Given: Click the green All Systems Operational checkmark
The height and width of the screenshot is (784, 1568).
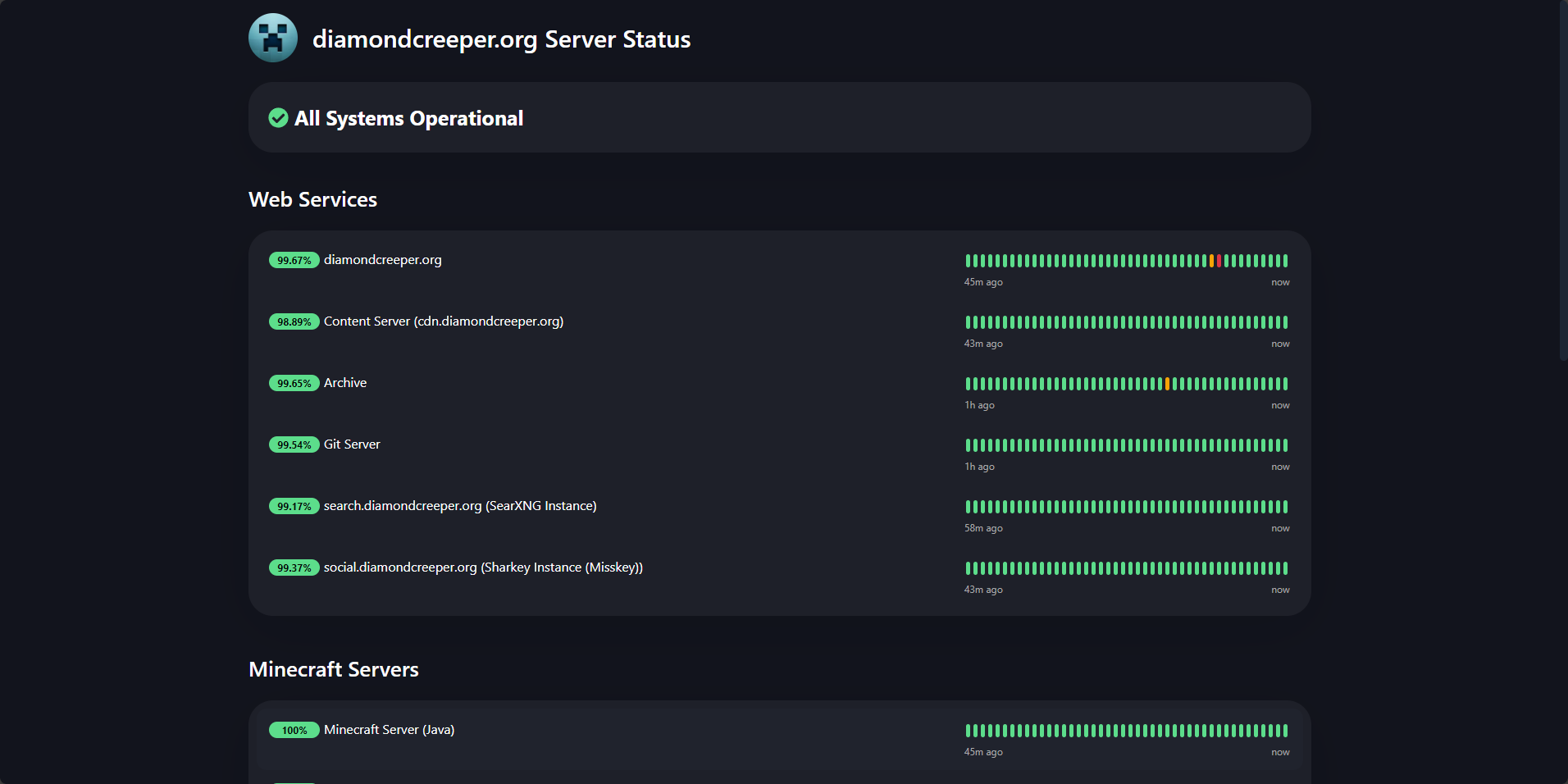Looking at the screenshot, I should pos(278,118).
